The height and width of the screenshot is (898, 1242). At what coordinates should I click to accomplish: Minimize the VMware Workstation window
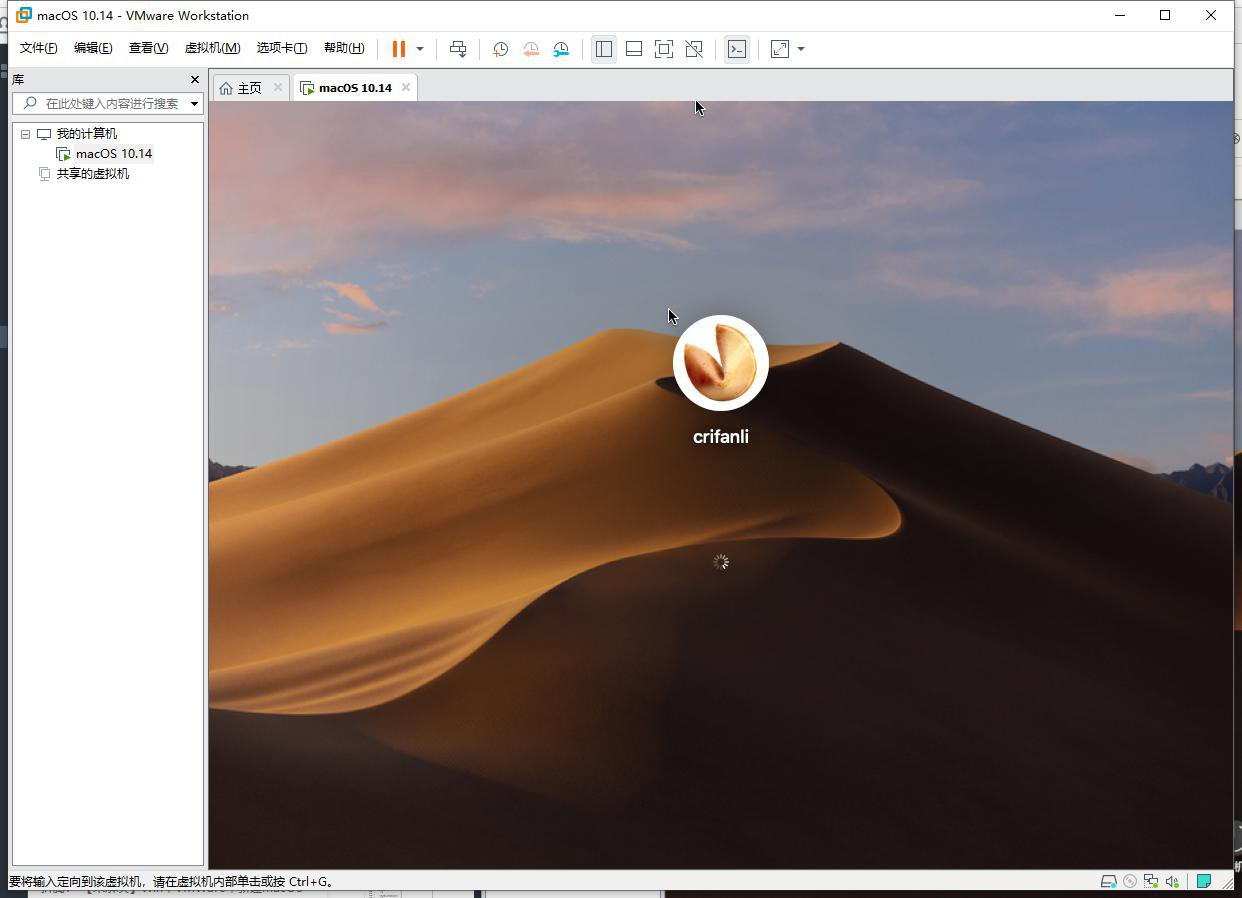[1120, 15]
